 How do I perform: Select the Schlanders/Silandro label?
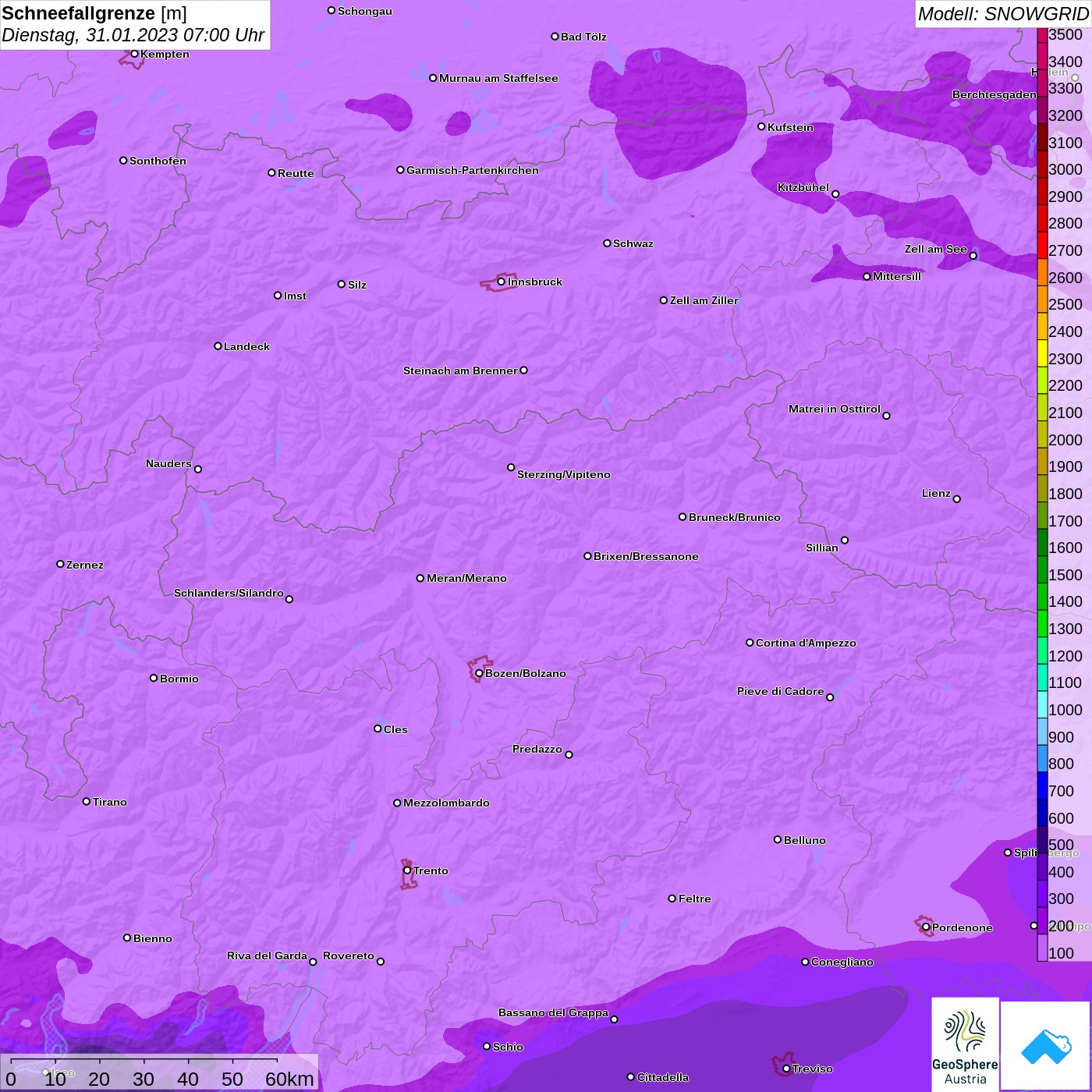click(x=229, y=593)
